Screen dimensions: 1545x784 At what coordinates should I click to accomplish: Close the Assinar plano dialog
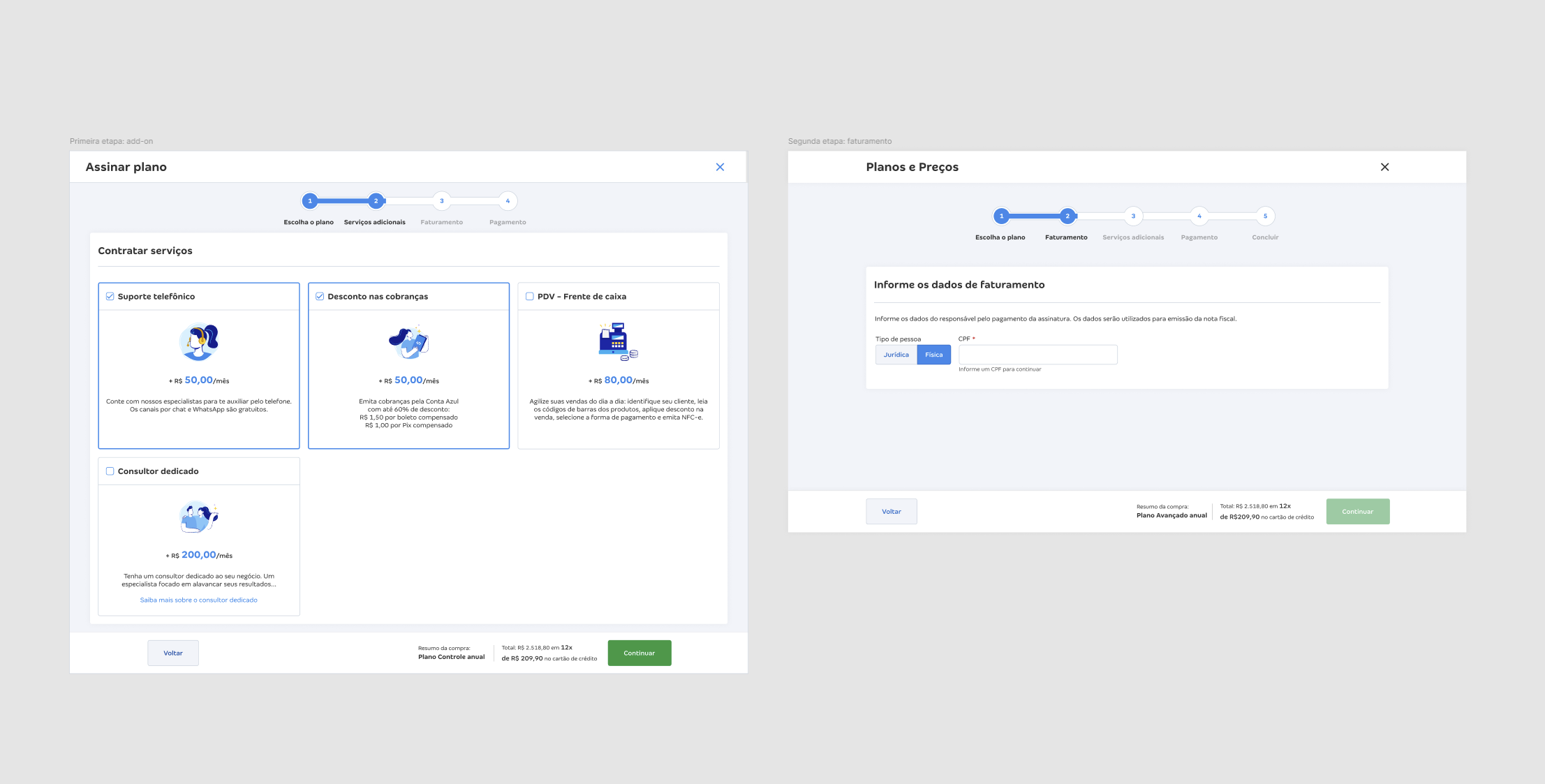(x=720, y=167)
